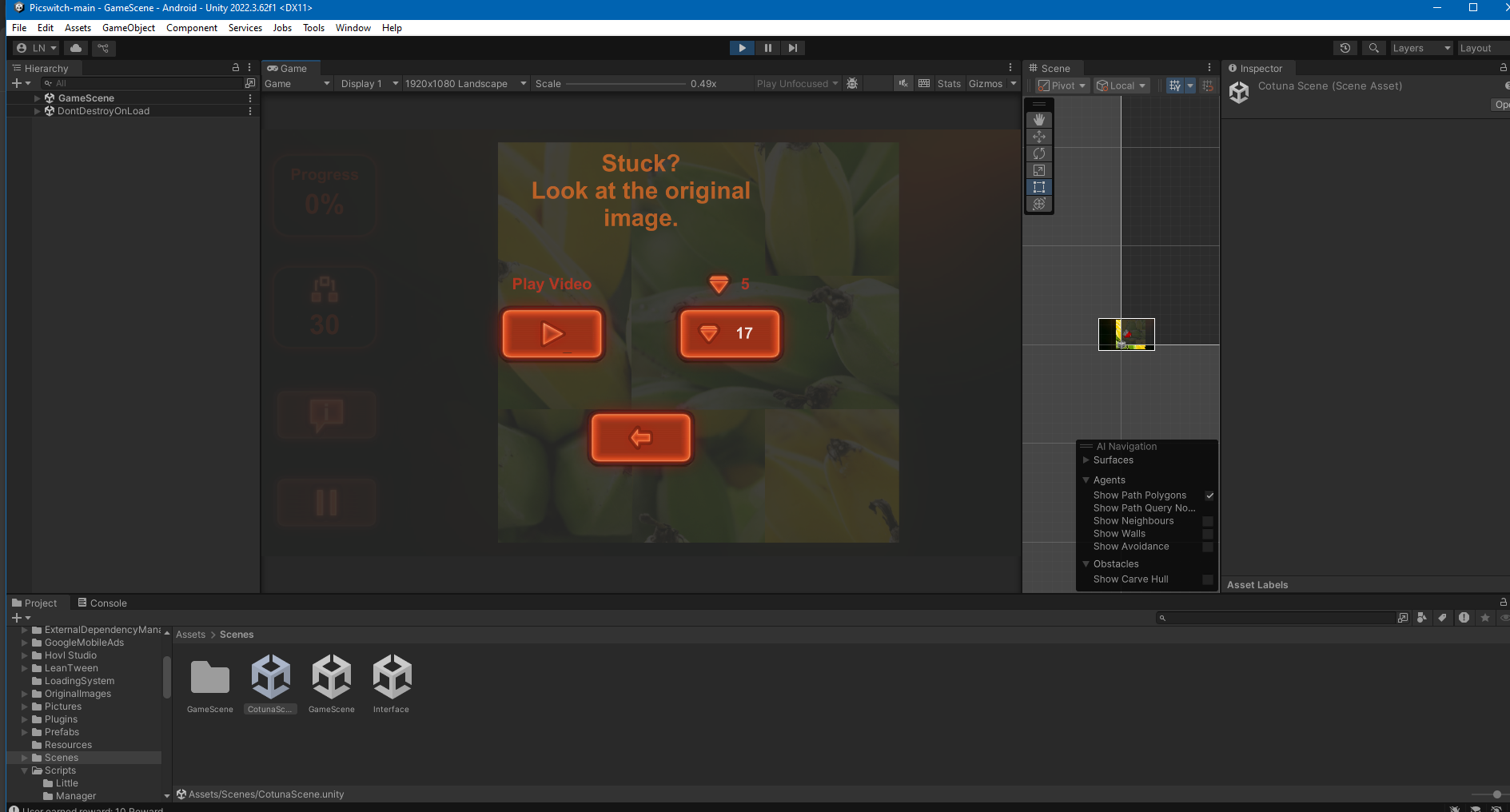Open the Pivot handle position dropdown
The height and width of the screenshot is (812, 1510).
(x=1062, y=86)
